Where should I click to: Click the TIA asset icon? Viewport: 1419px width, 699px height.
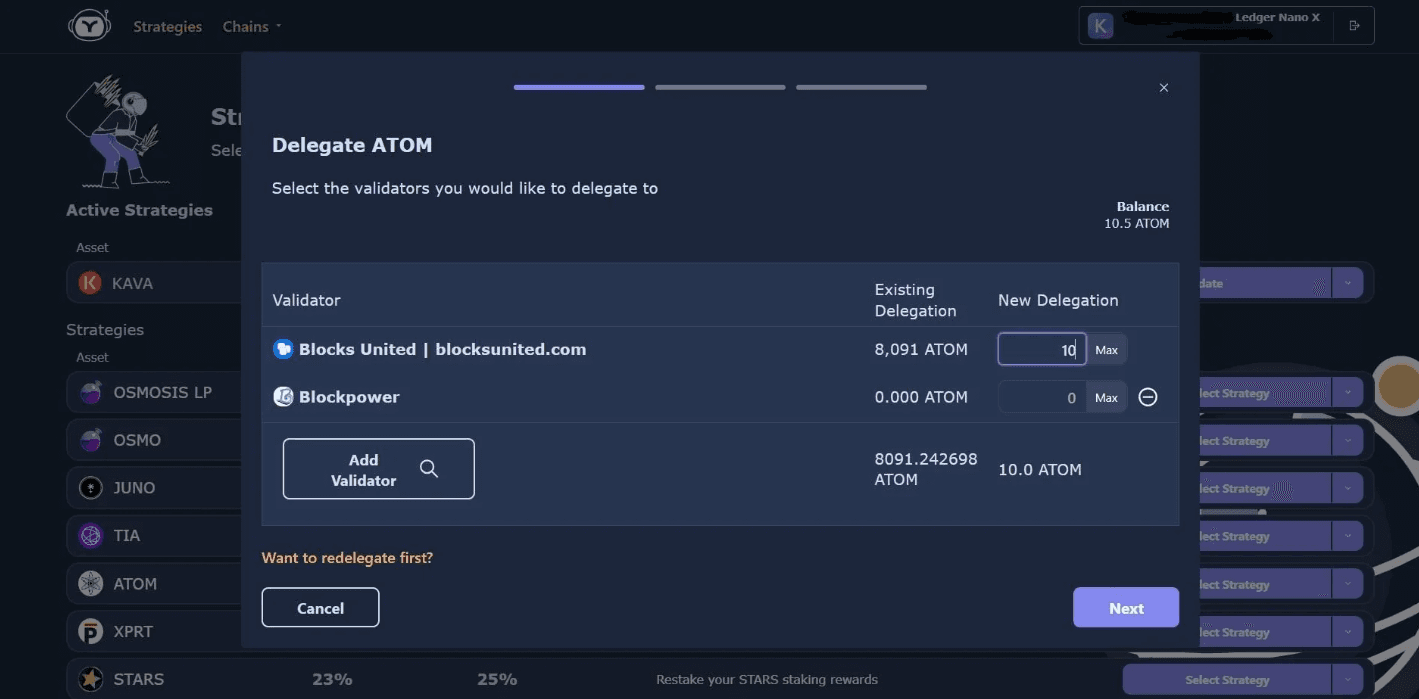pyautogui.click(x=91, y=536)
